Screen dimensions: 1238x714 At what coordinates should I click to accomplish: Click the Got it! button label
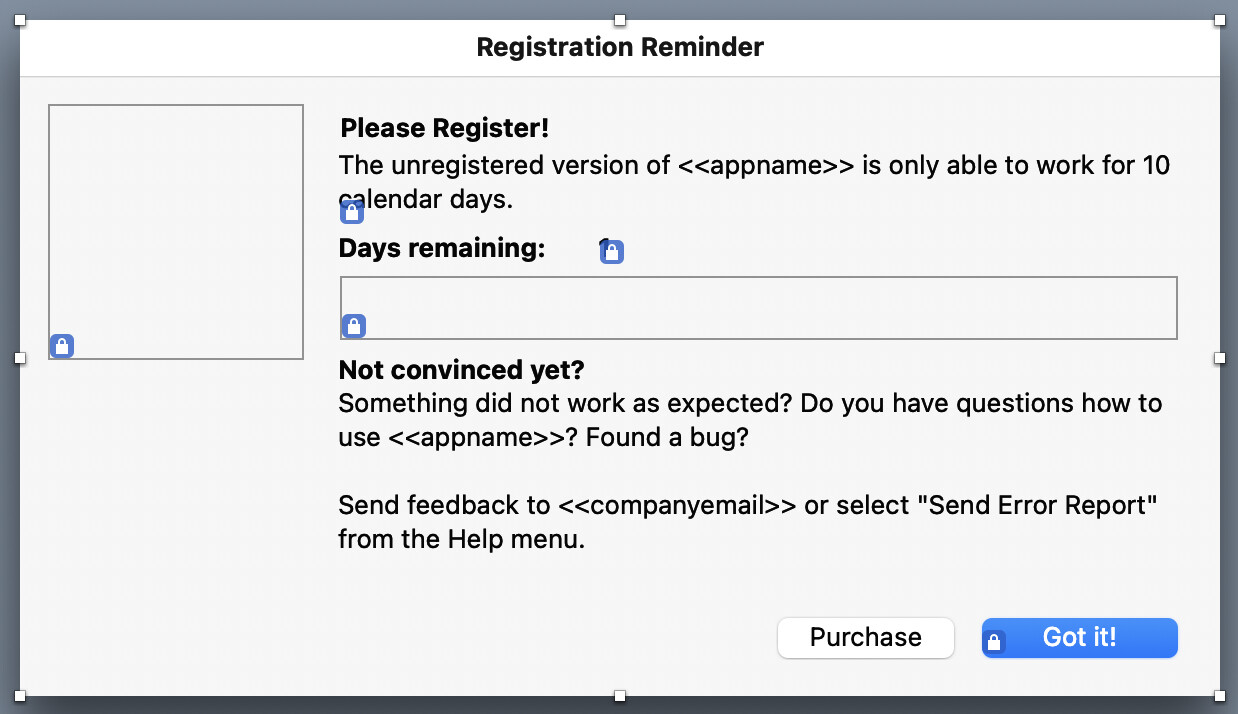1080,638
